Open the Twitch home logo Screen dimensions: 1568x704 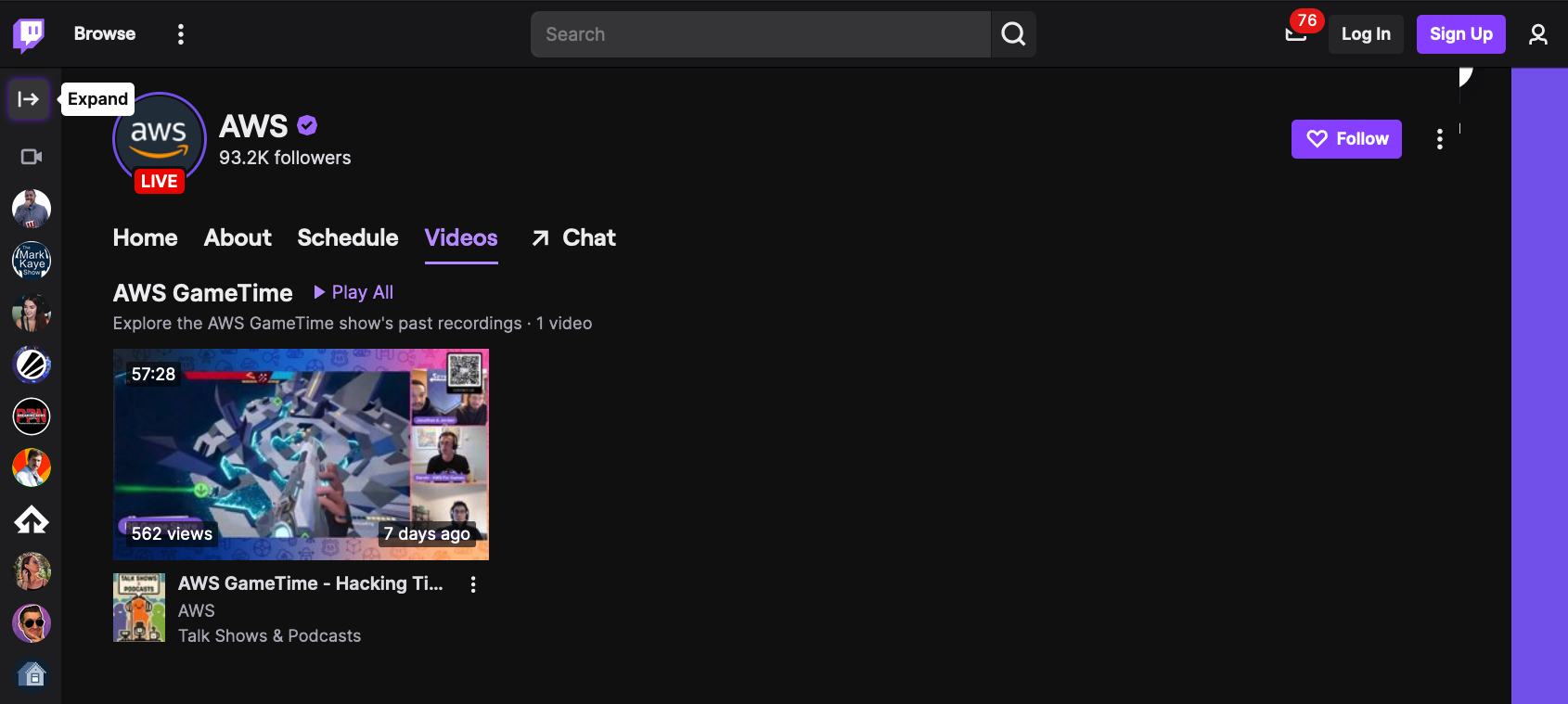pos(29,34)
